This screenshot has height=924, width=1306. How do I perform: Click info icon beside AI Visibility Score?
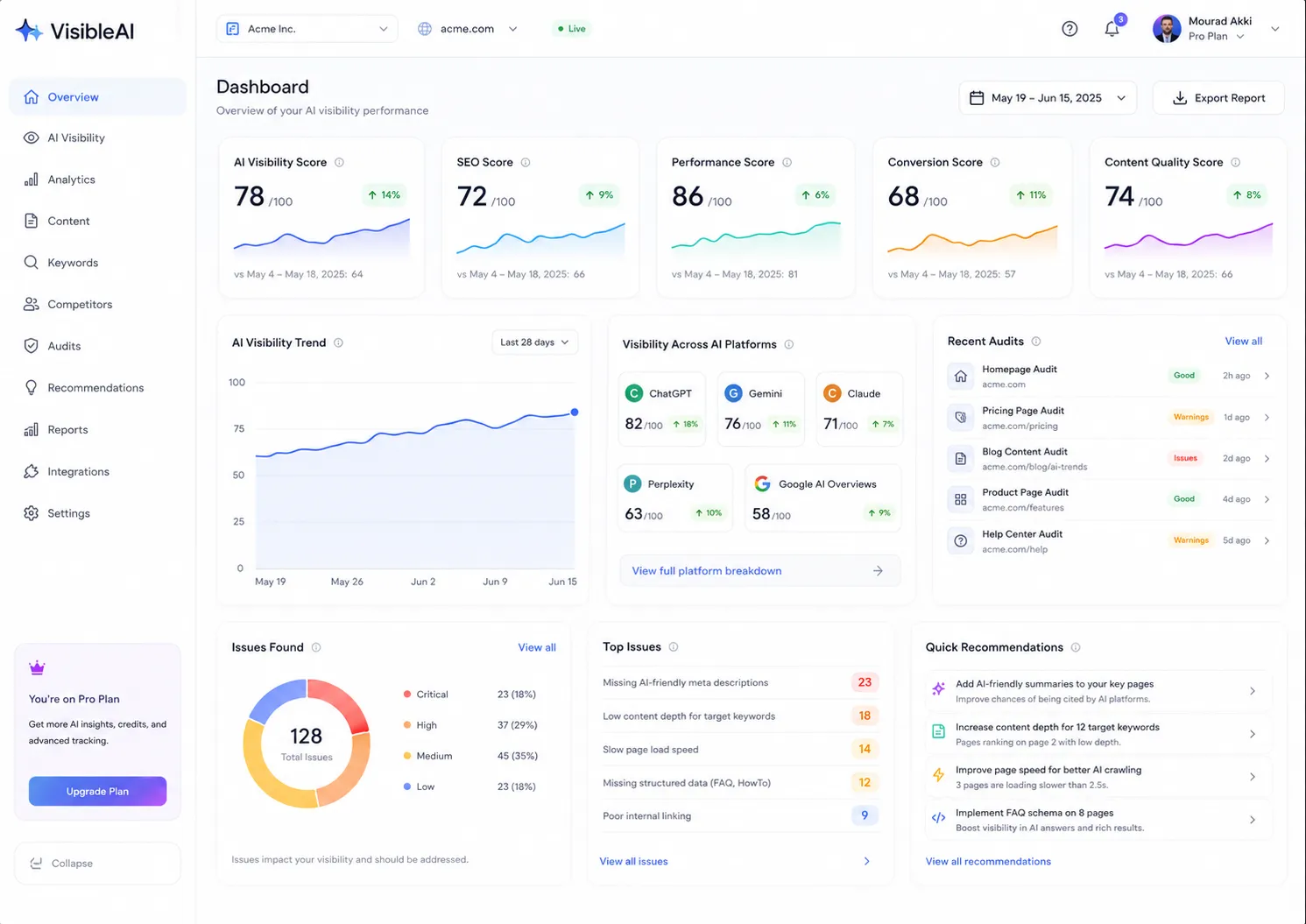click(339, 162)
